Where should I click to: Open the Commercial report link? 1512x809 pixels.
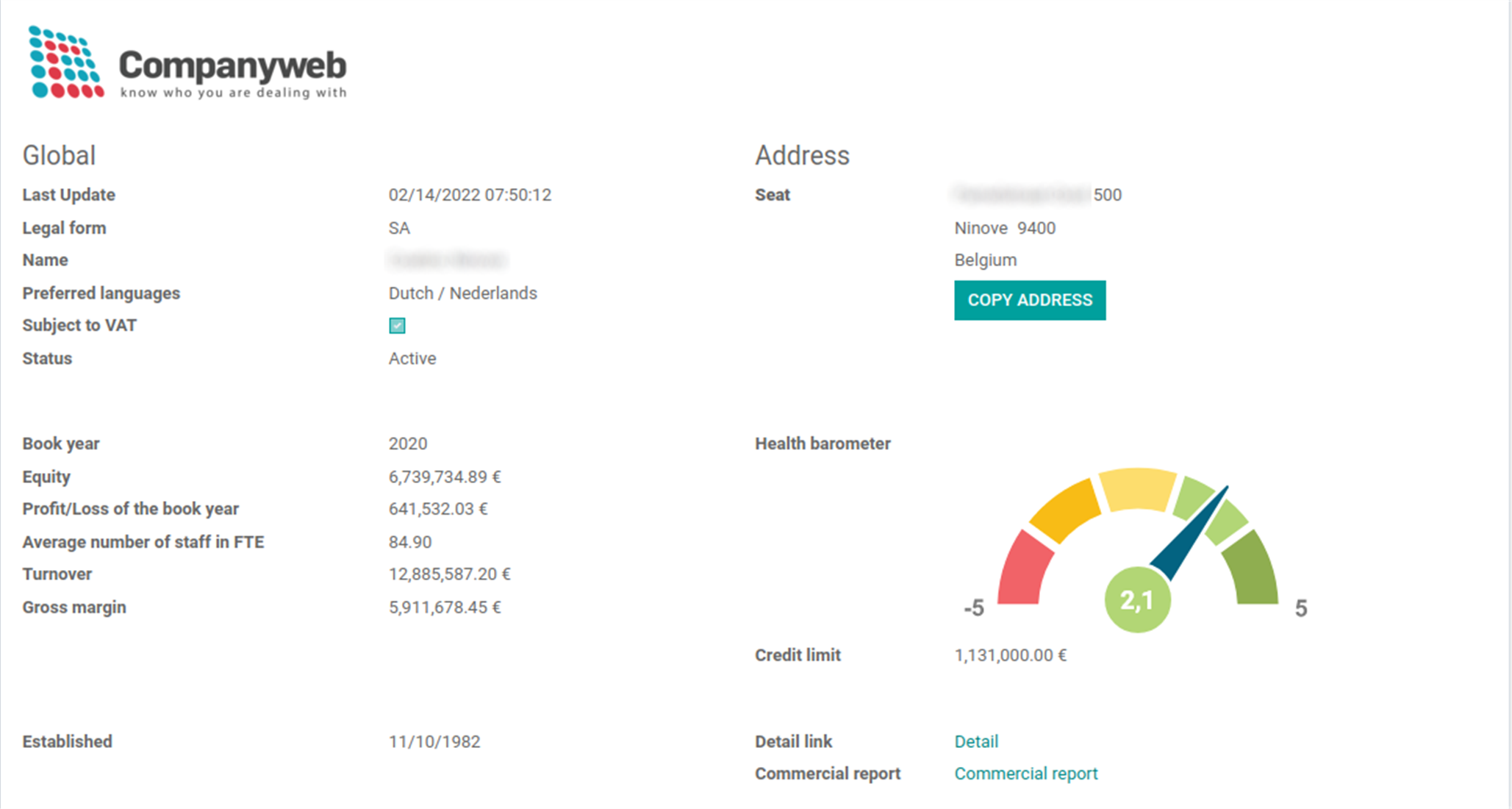point(1025,774)
